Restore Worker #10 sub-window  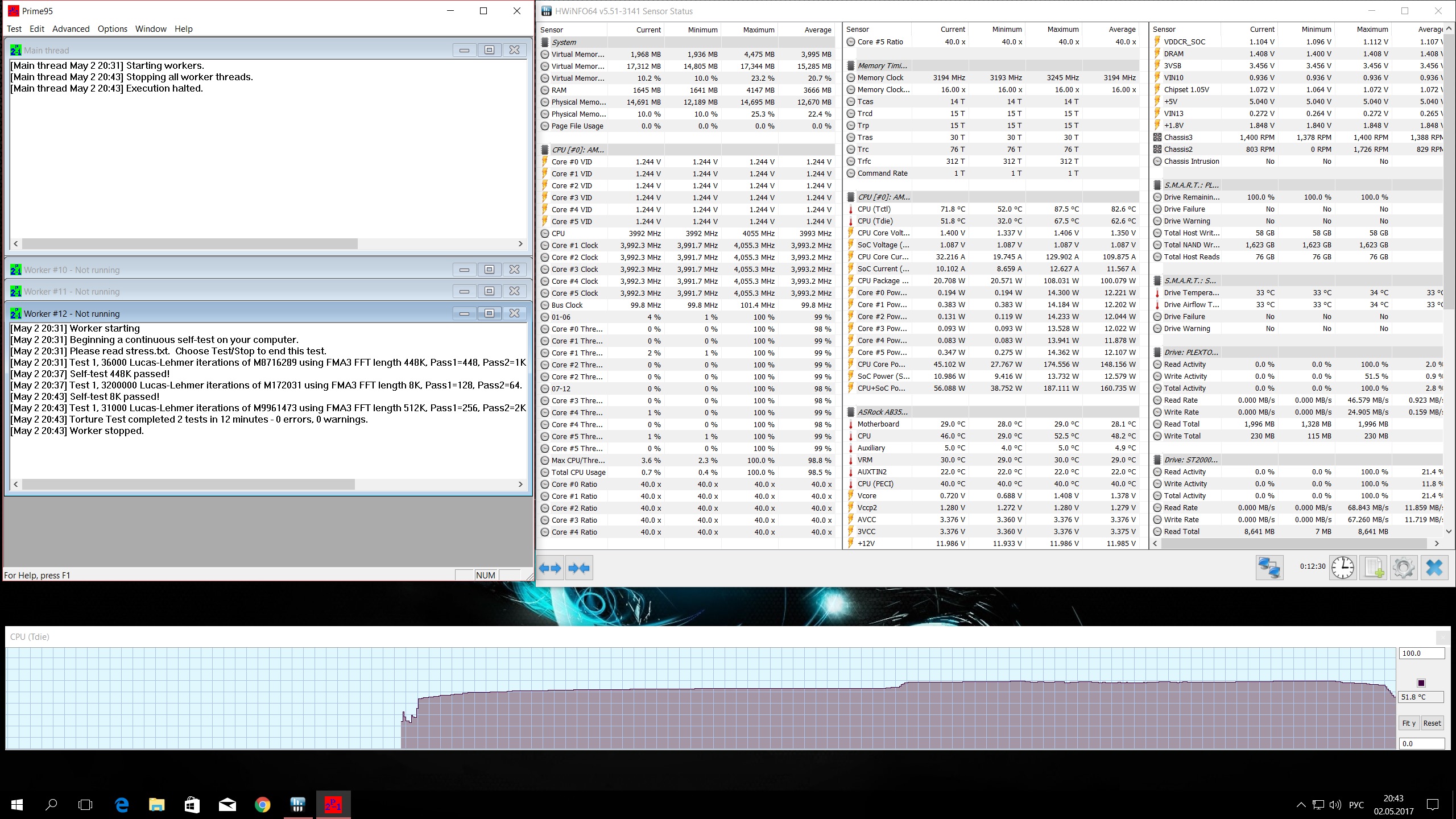click(x=489, y=270)
